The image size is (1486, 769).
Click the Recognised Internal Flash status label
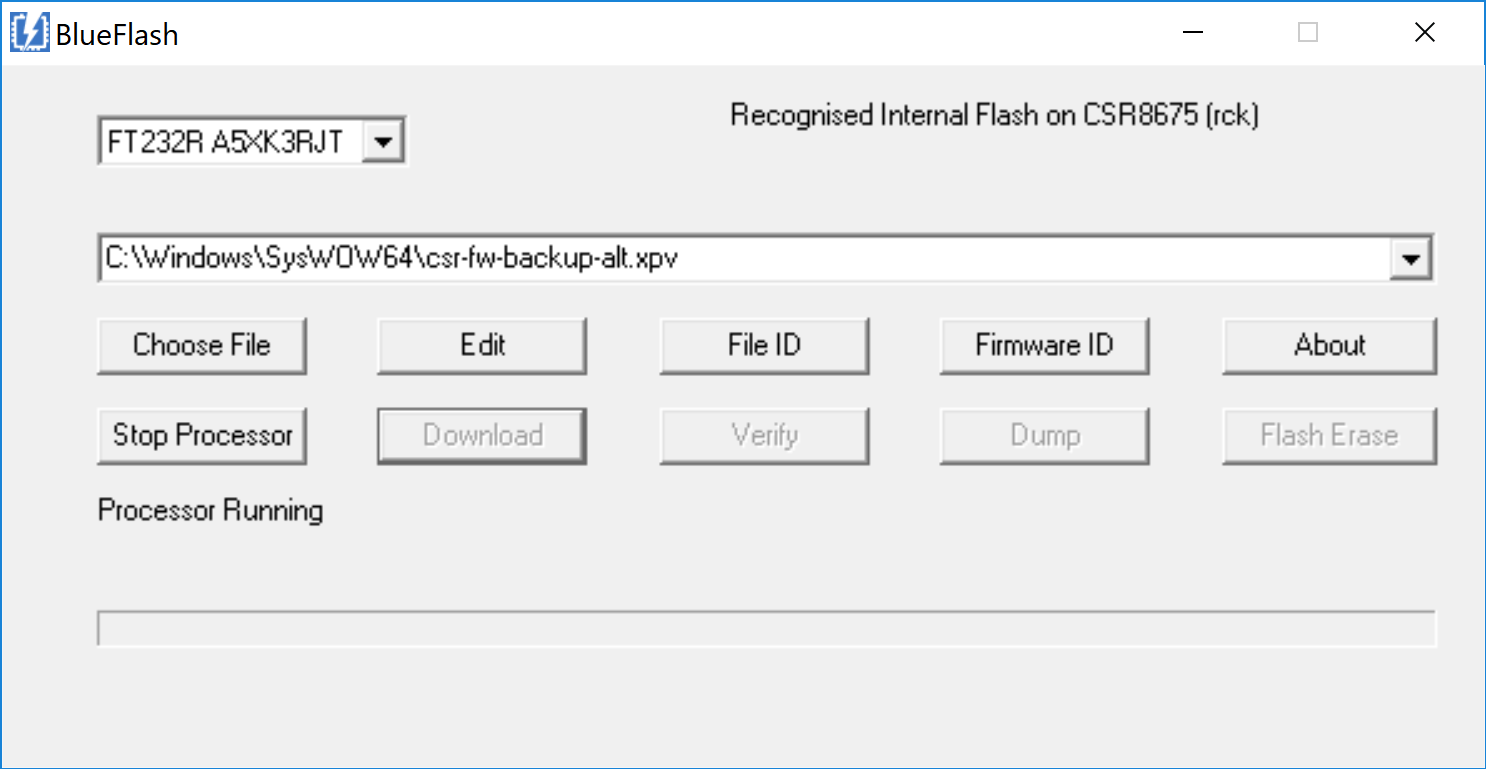994,116
